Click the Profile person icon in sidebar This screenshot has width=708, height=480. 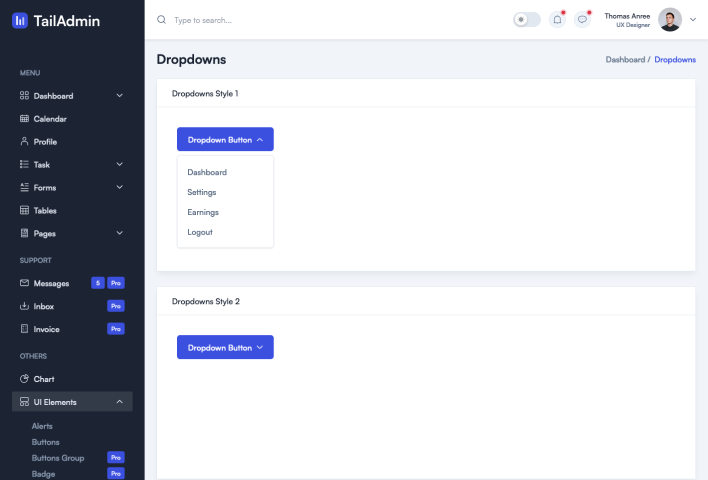25,142
